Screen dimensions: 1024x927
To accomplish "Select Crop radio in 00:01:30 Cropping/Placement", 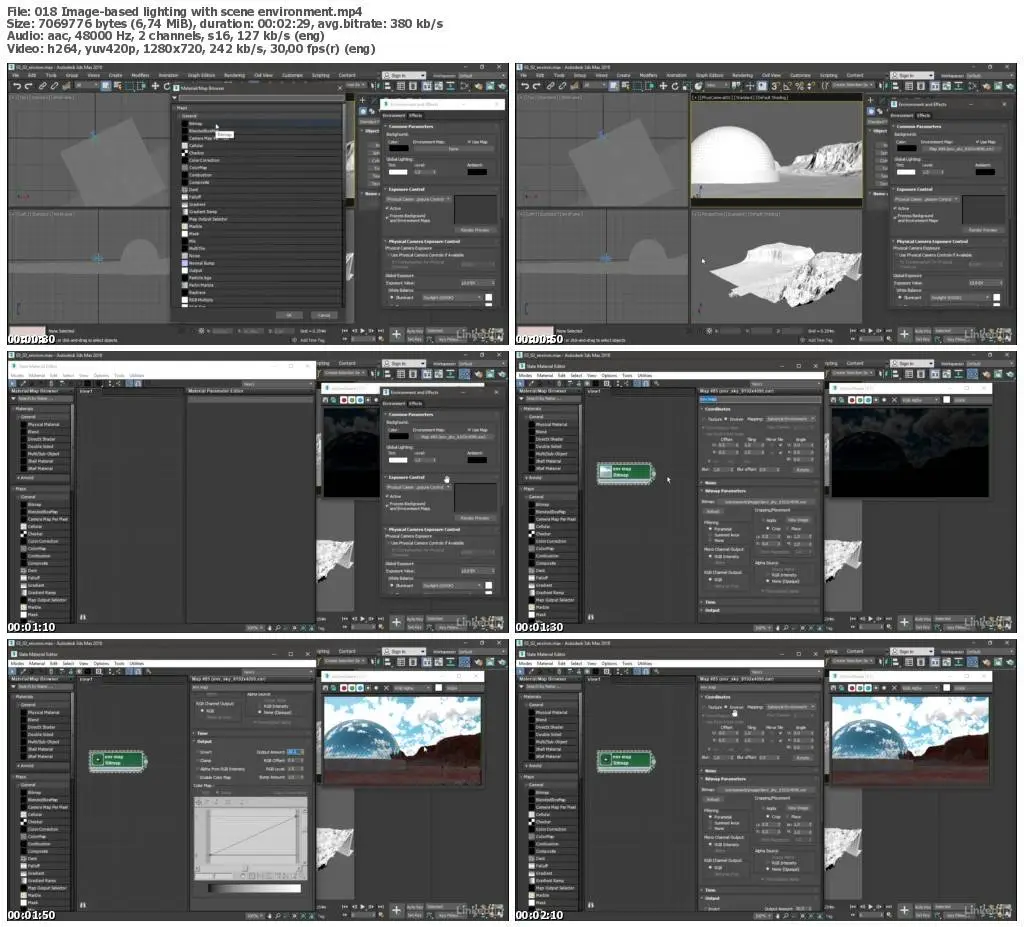I will pos(769,528).
